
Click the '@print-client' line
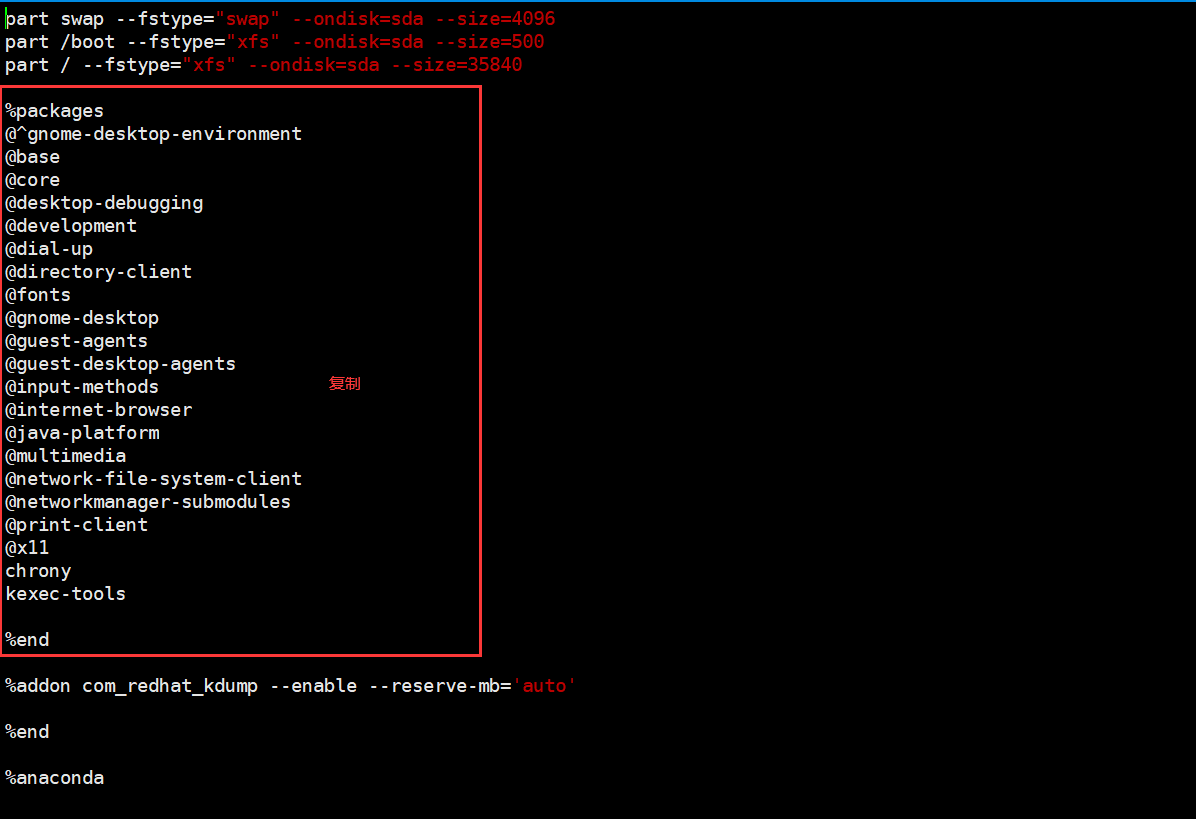[x=76, y=525]
